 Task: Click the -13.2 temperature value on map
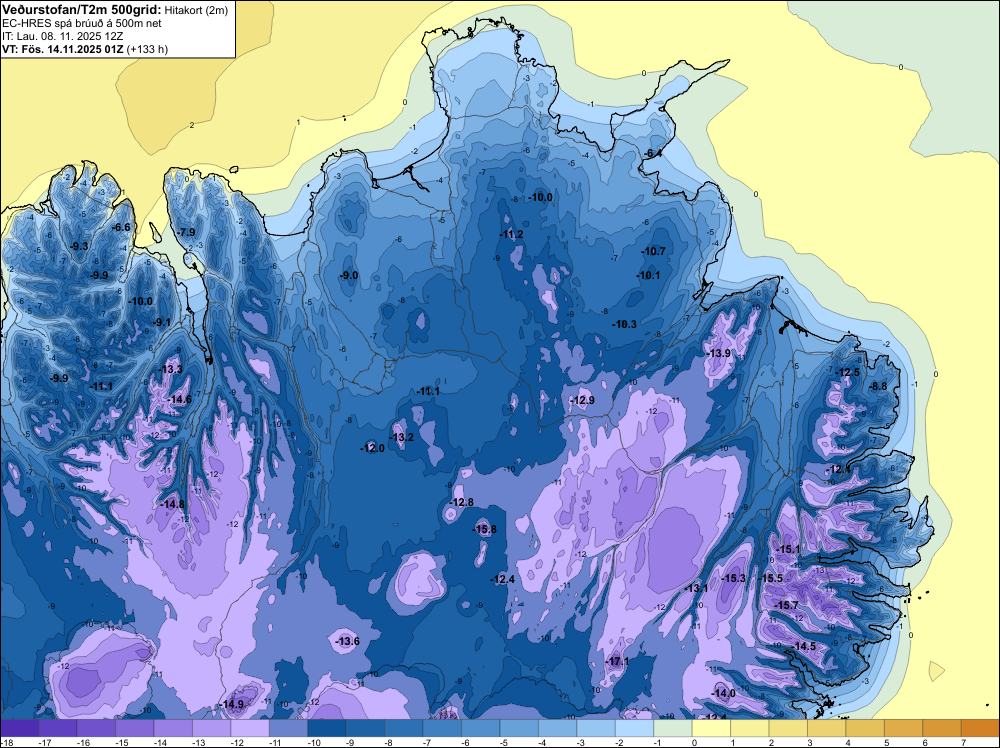(x=402, y=437)
